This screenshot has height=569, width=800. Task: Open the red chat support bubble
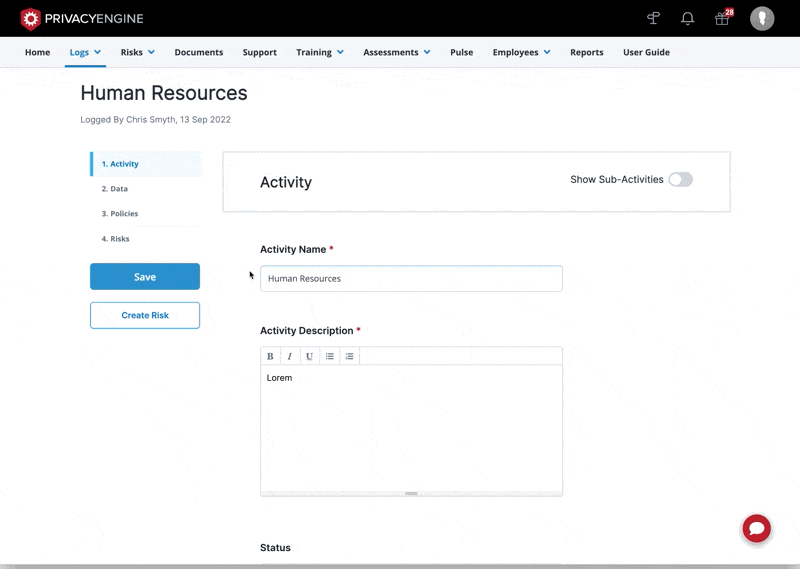(757, 528)
